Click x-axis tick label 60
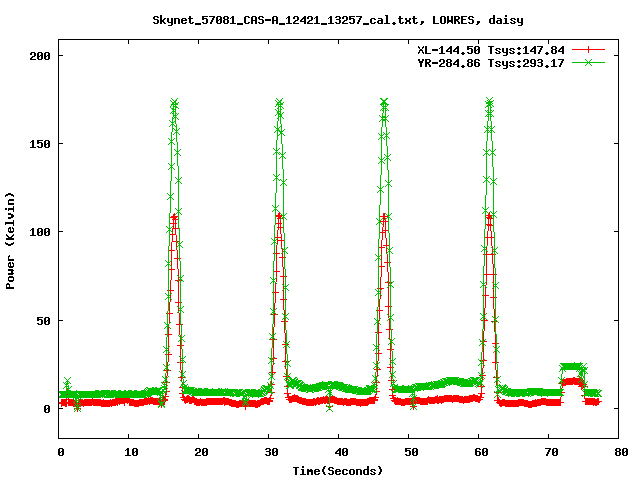640x480 pixels. pos(481,452)
